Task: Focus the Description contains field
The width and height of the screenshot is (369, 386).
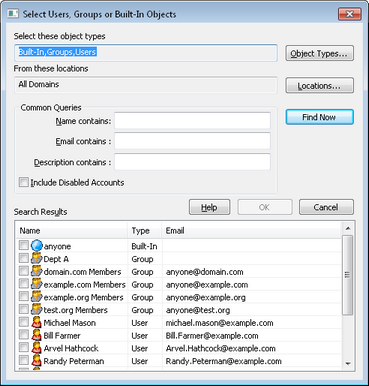Action: click(192, 162)
